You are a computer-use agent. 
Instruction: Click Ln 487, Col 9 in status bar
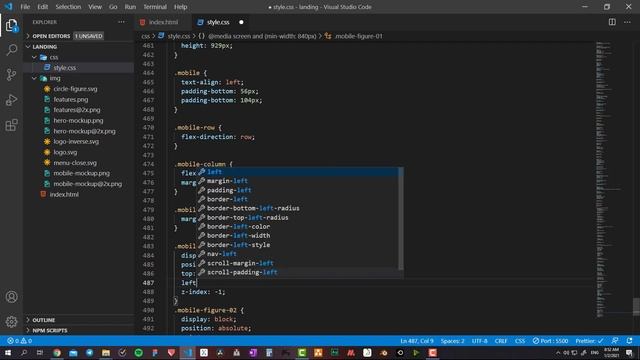[417, 341]
